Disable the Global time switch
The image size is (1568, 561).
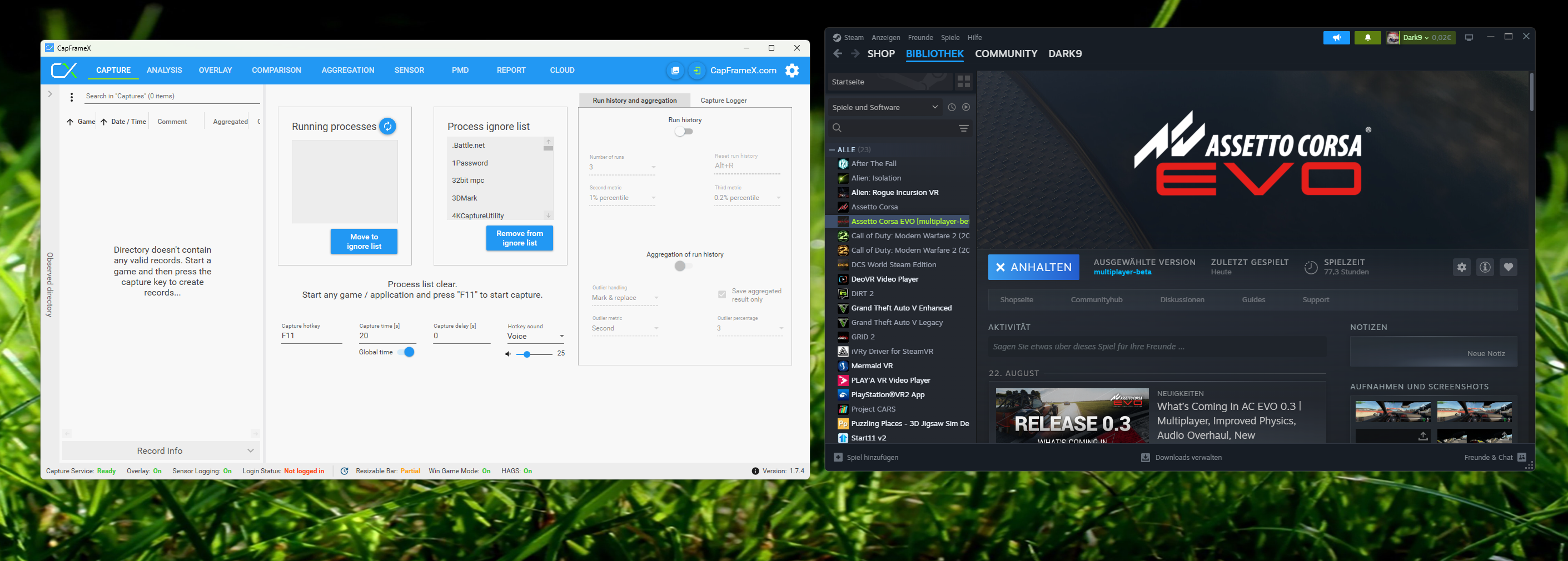coord(406,352)
